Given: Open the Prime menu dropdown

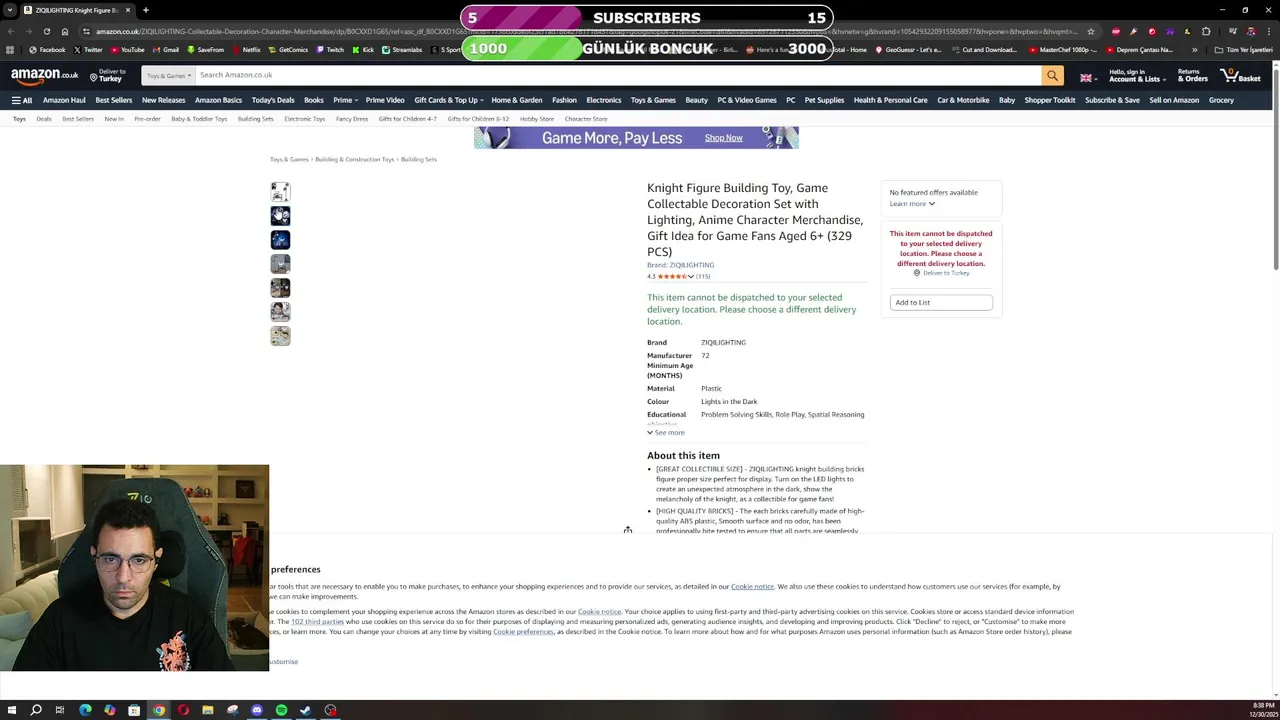Looking at the screenshot, I should click(345, 100).
